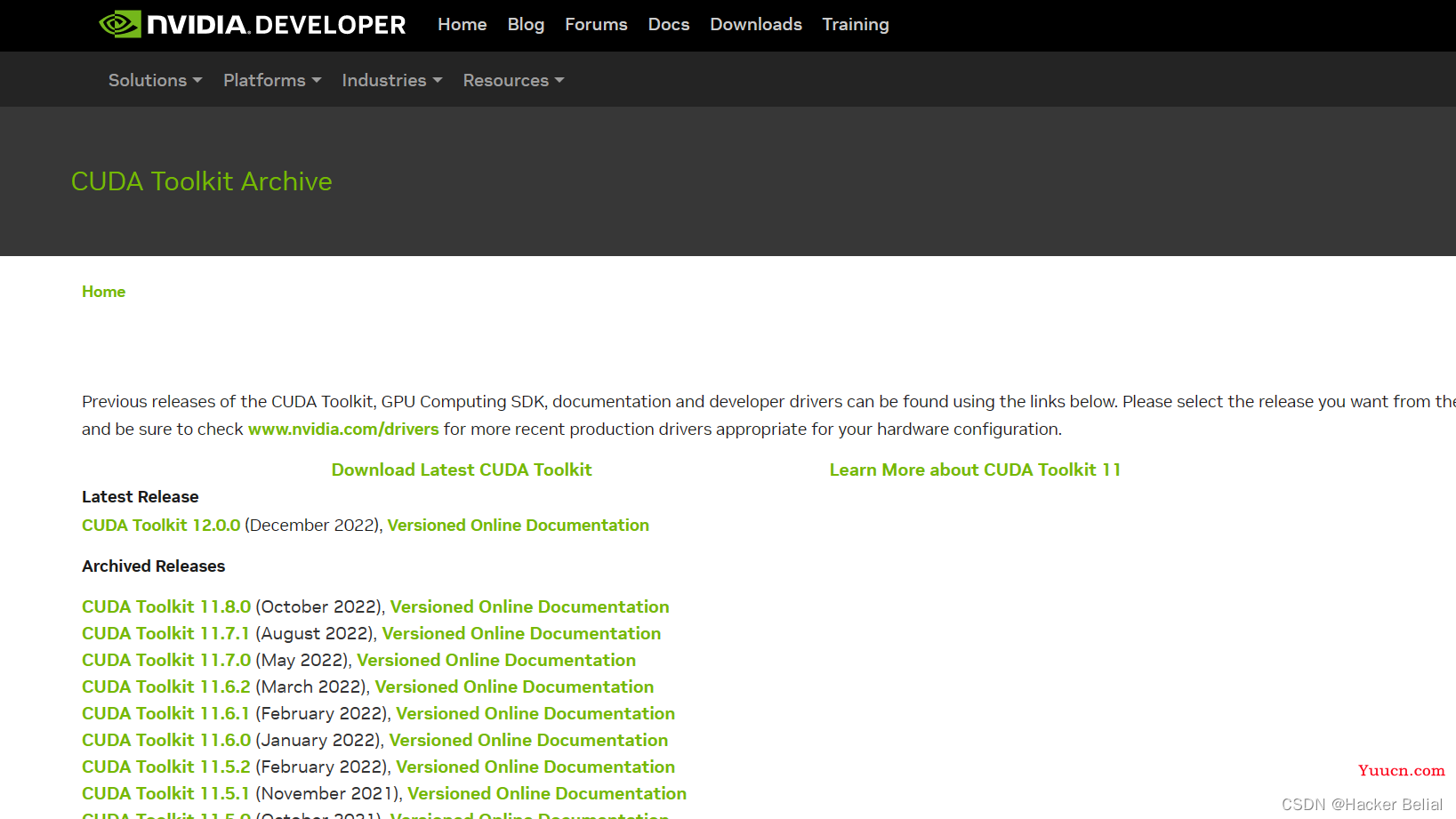Click Download Latest CUDA Toolkit

coord(462,470)
